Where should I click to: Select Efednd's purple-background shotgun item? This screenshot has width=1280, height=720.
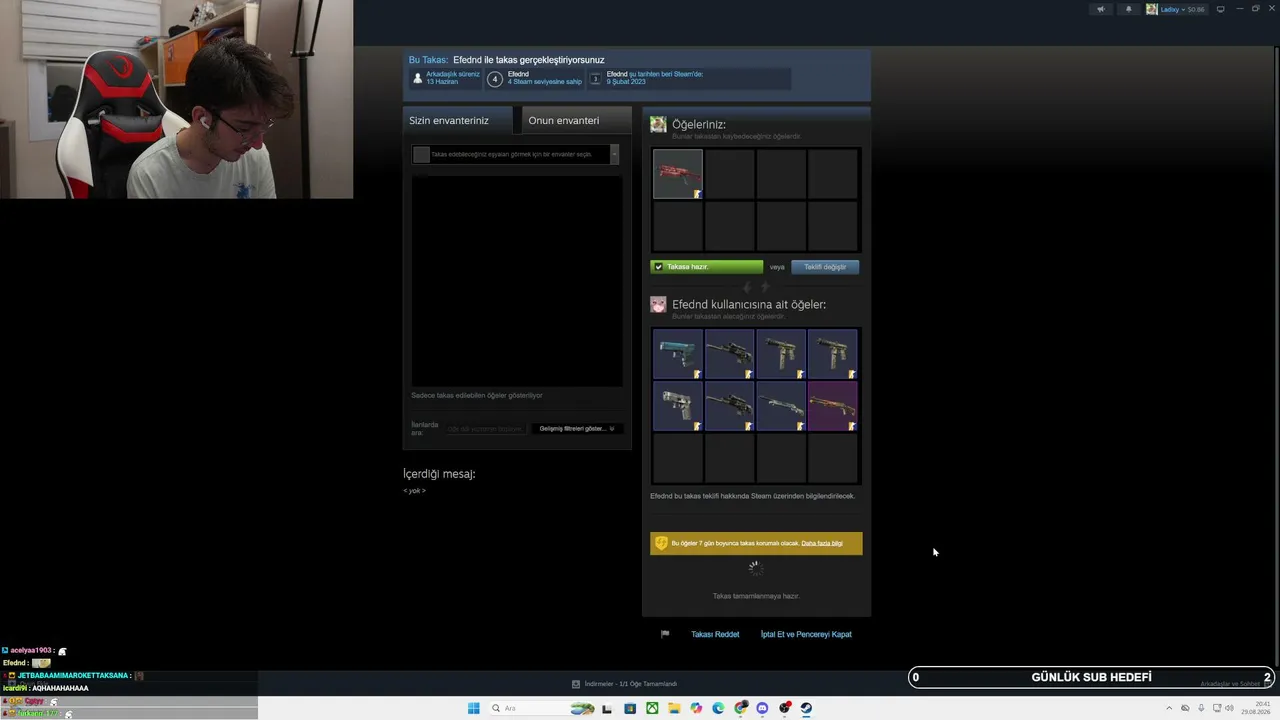coord(833,406)
